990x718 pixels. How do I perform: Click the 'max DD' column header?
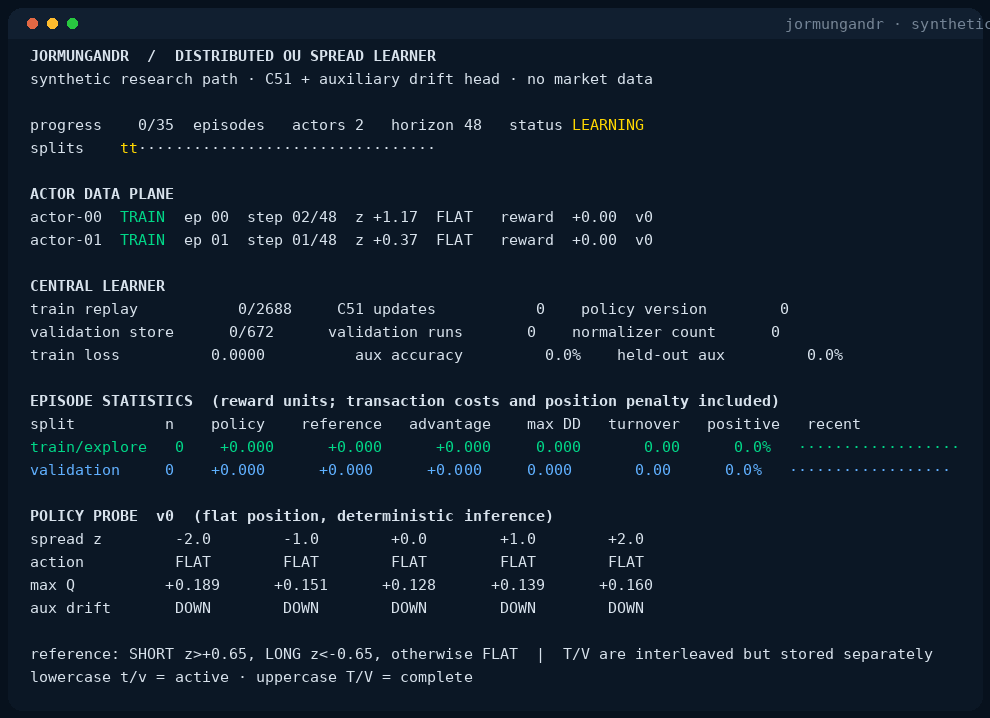[x=554, y=424]
